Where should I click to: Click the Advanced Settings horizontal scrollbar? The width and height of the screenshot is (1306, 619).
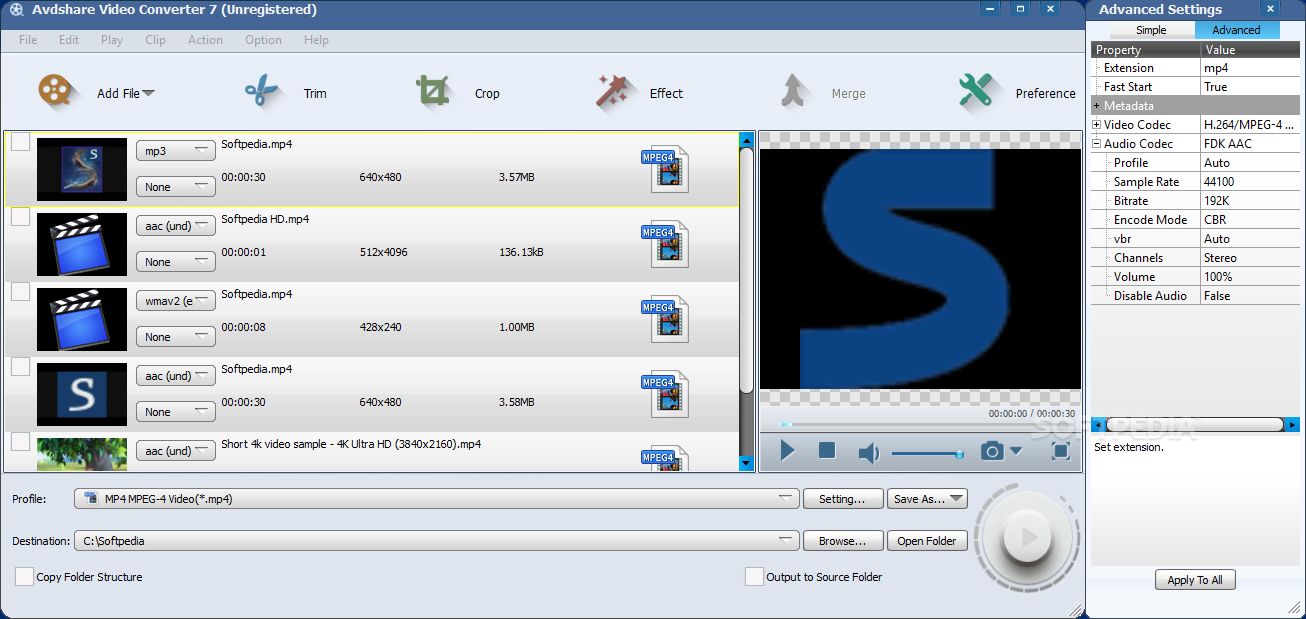click(1195, 425)
